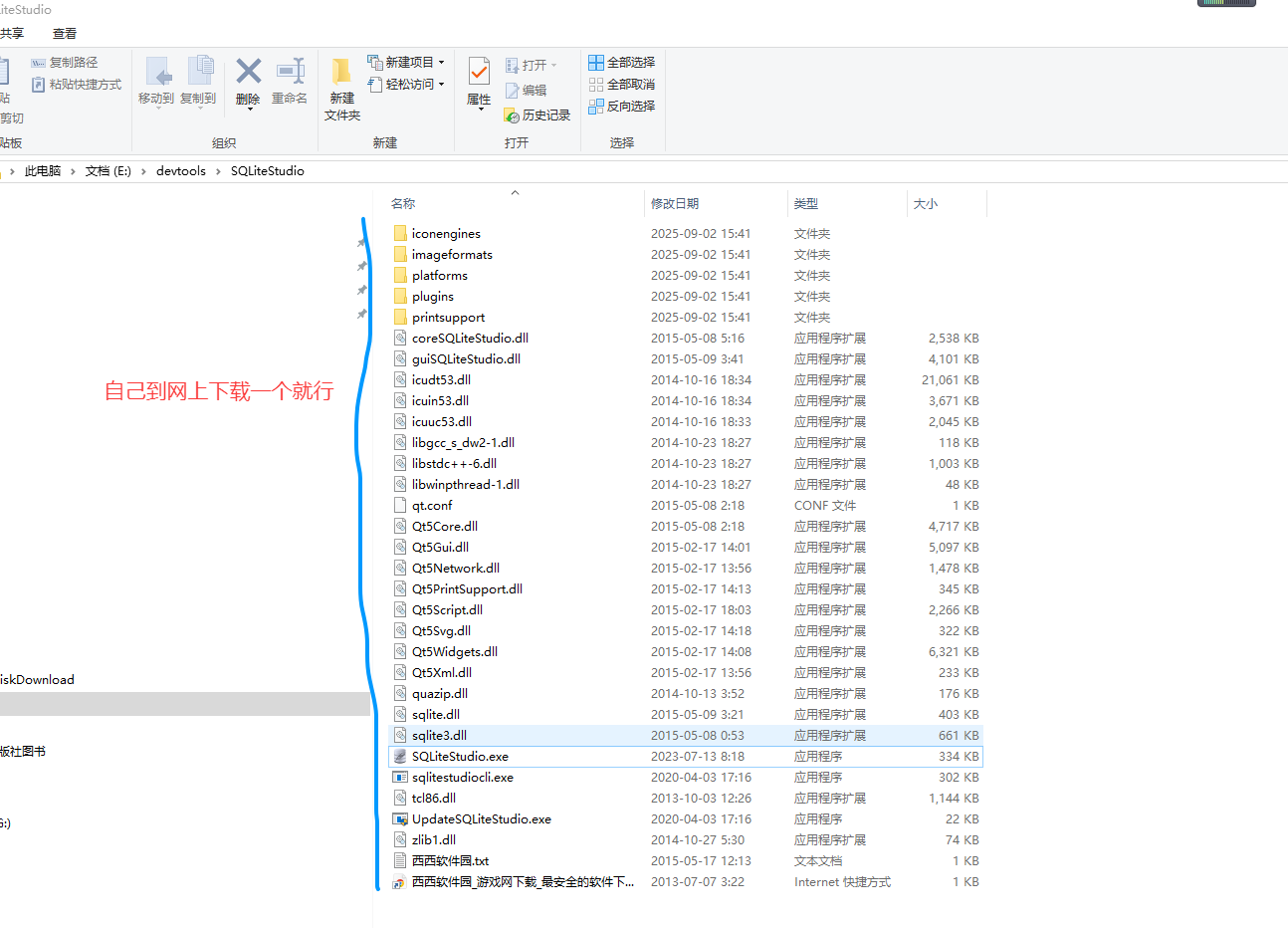Select the plugins folder icon
Image resolution: width=1288 pixels, height=928 pixels.
(x=400, y=296)
